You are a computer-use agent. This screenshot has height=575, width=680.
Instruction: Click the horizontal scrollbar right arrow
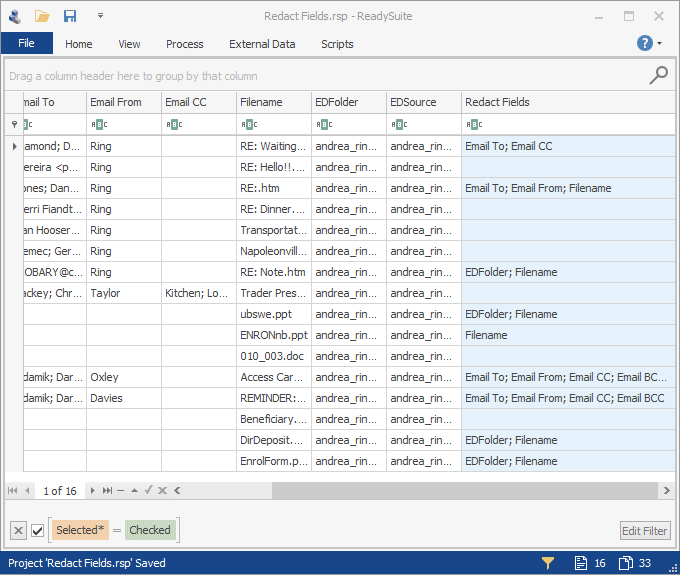(x=666, y=491)
